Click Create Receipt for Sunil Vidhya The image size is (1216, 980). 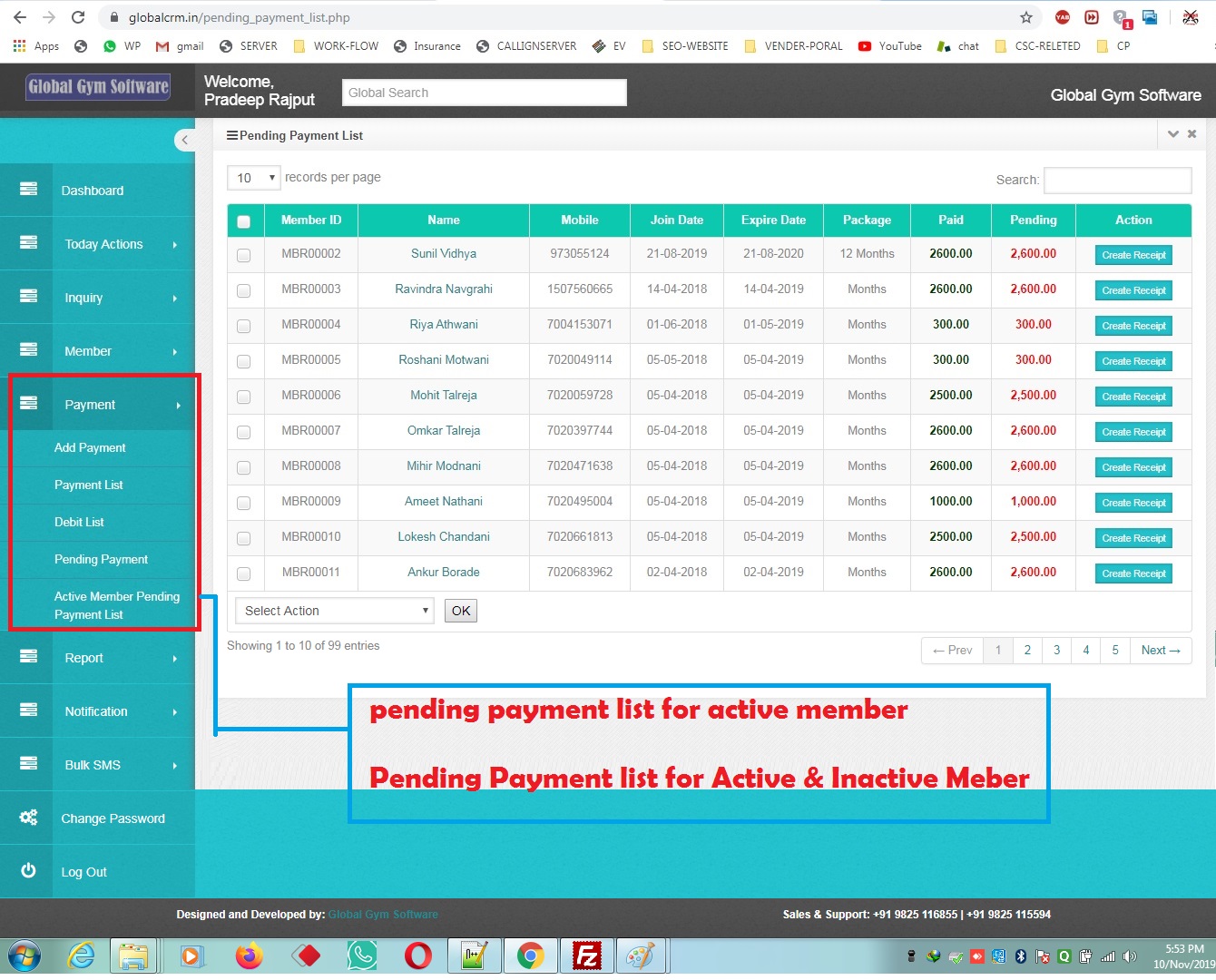[x=1133, y=255]
